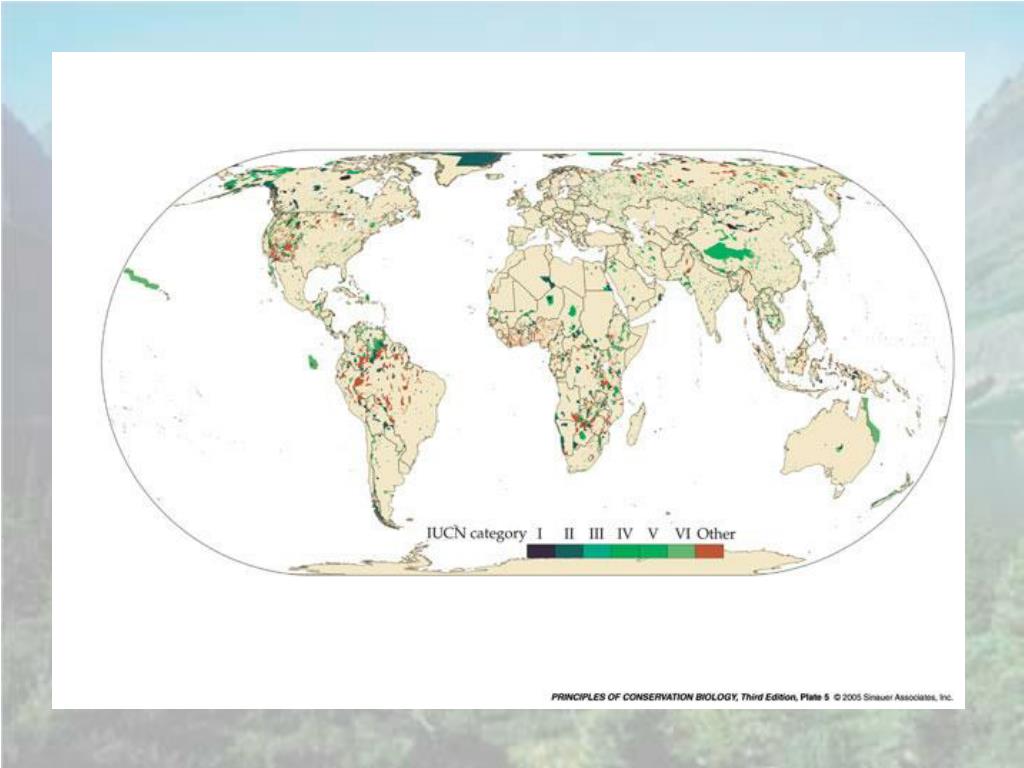Click the category IV green legend swatch

[625, 551]
